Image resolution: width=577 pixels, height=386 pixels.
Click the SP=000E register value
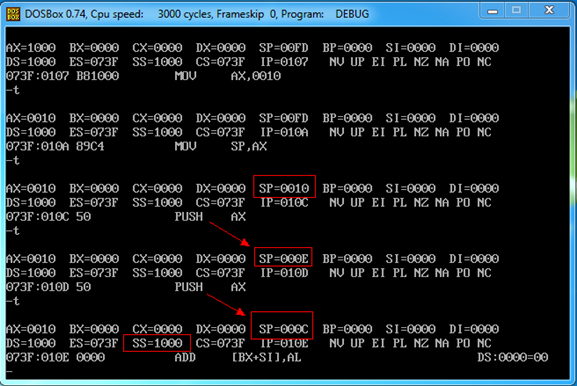point(283,259)
